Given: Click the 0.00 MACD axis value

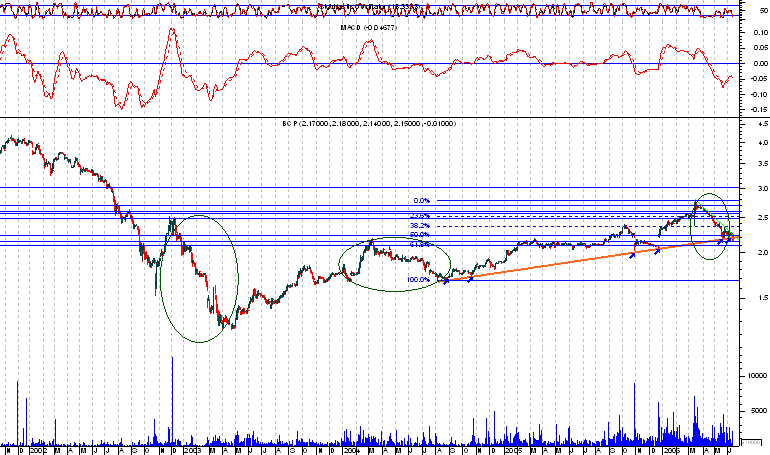Looking at the screenshot, I should tap(762, 63).
